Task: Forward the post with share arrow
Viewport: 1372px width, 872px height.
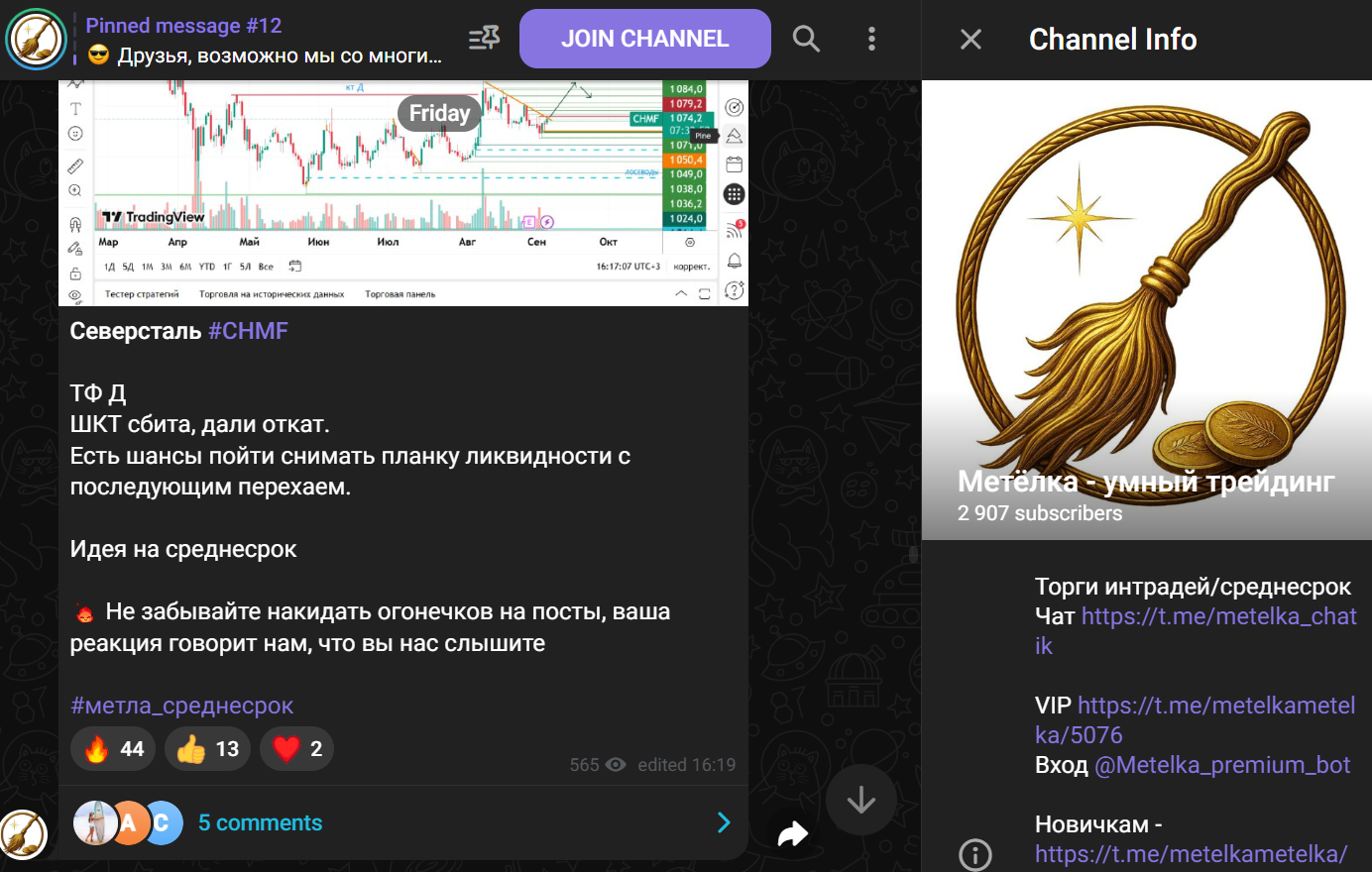Action: [793, 833]
